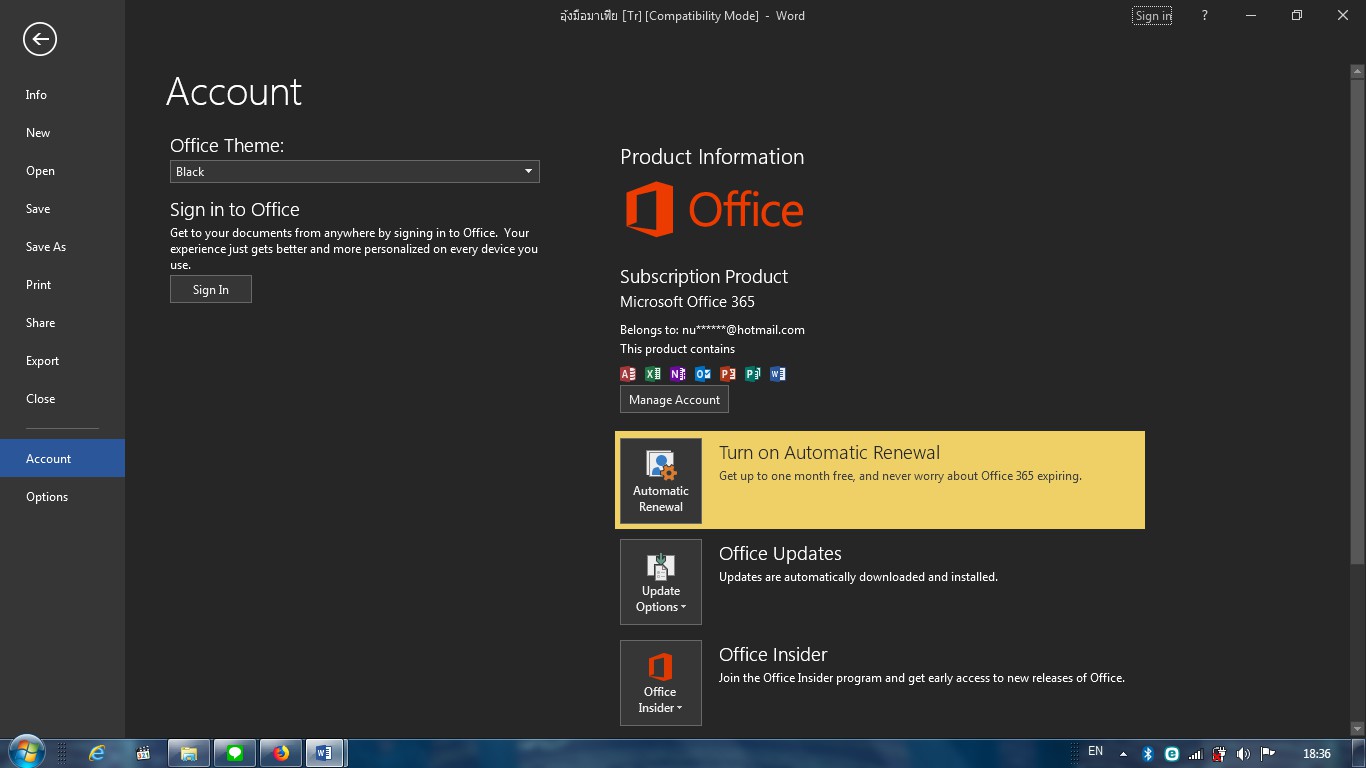Open the ESET tray icon
The height and width of the screenshot is (768, 1366).
[1171, 754]
